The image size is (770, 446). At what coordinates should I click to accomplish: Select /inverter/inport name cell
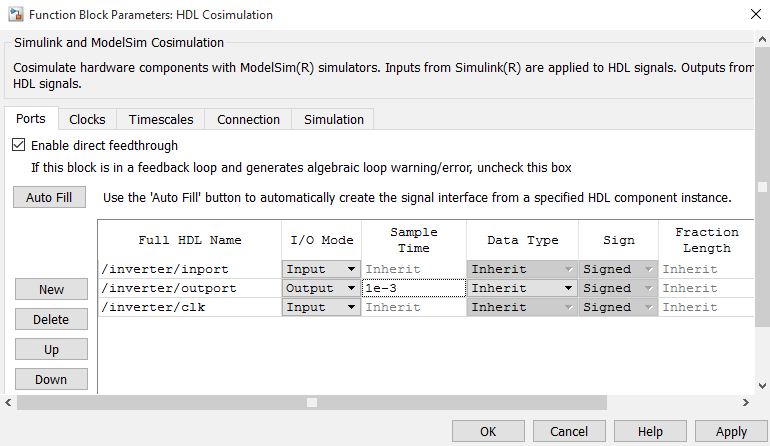point(190,269)
